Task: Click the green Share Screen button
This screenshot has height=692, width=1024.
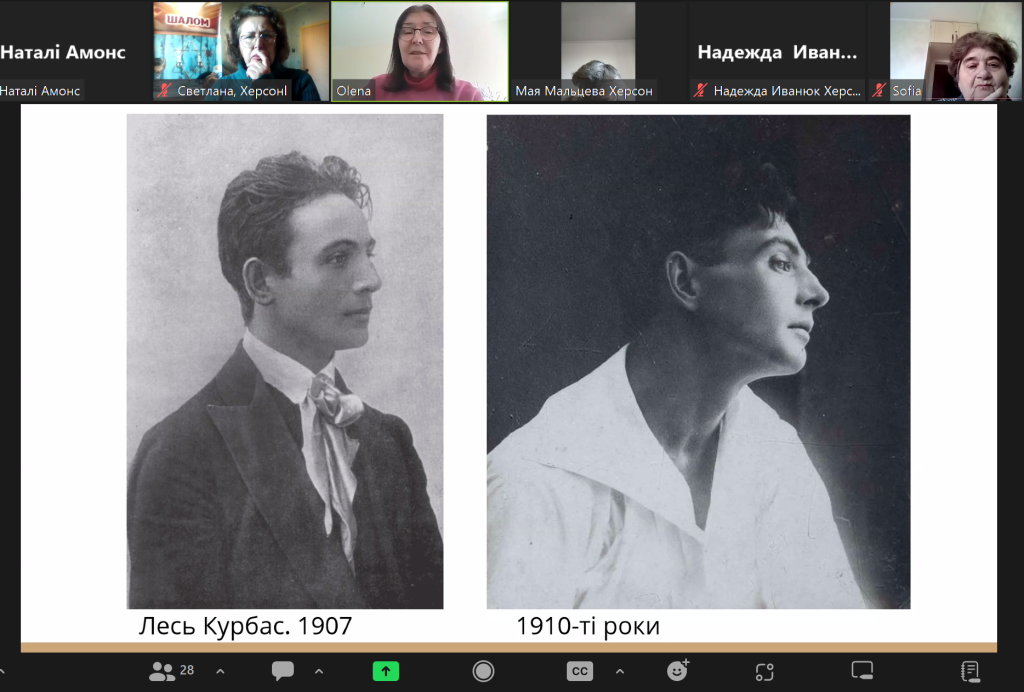Action: 386,671
